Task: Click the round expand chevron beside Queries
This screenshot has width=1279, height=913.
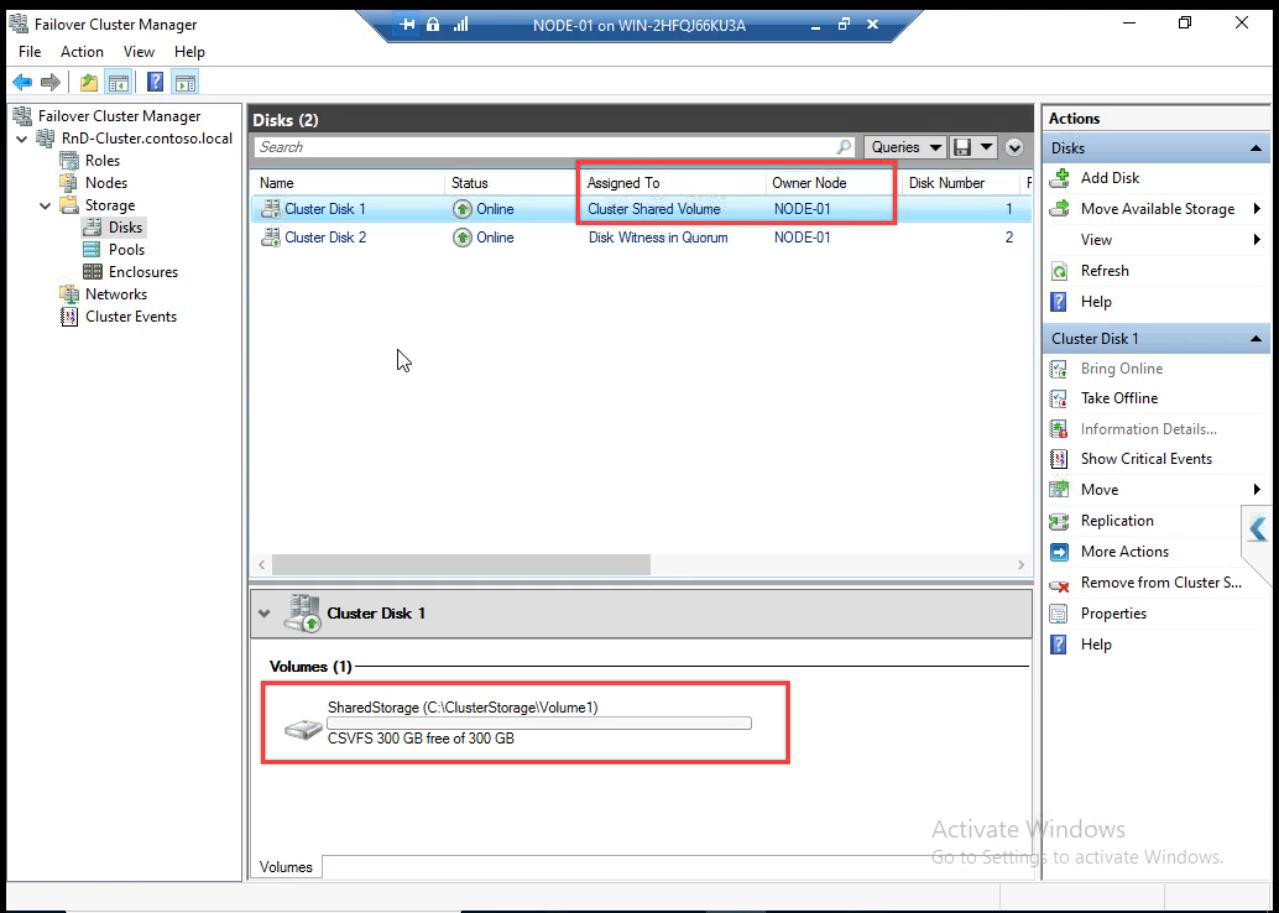Action: pos(1015,147)
